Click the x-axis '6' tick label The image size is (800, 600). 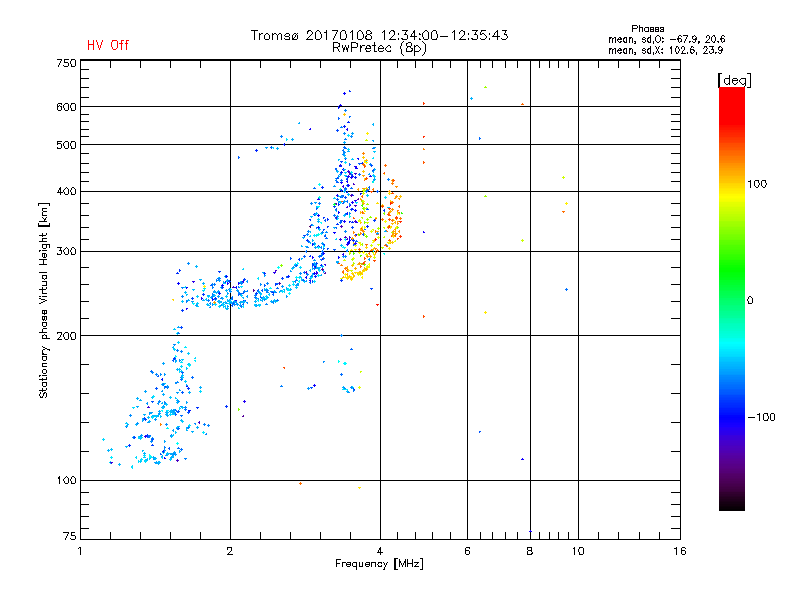click(x=467, y=551)
